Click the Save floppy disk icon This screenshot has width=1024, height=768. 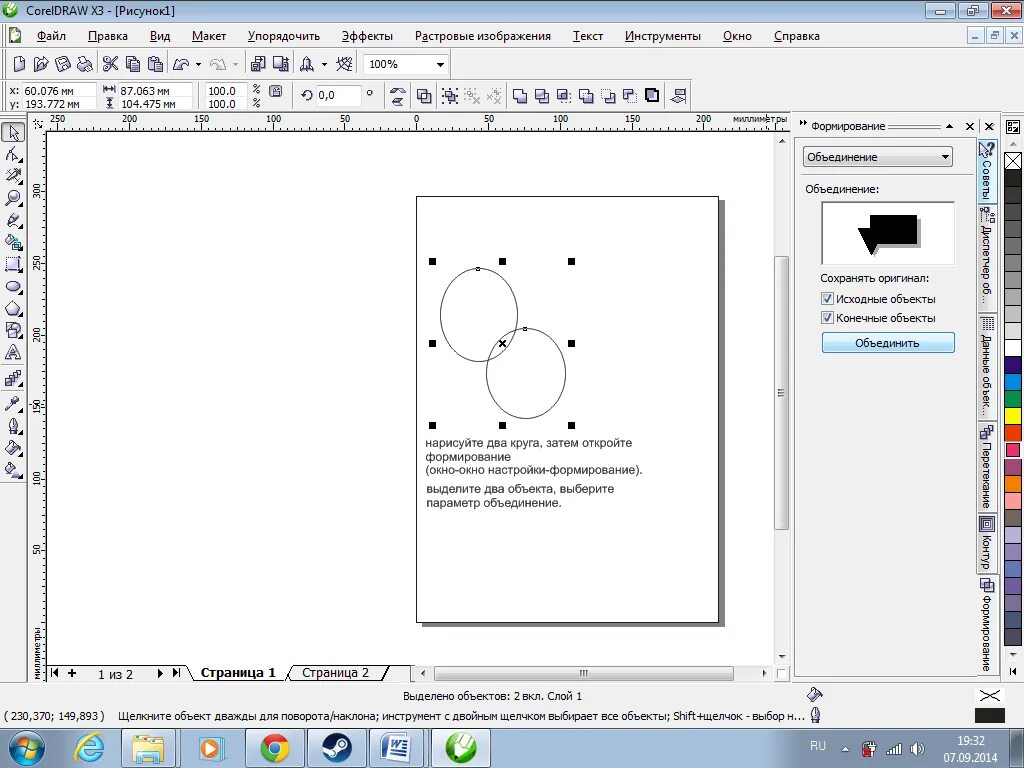tap(63, 63)
